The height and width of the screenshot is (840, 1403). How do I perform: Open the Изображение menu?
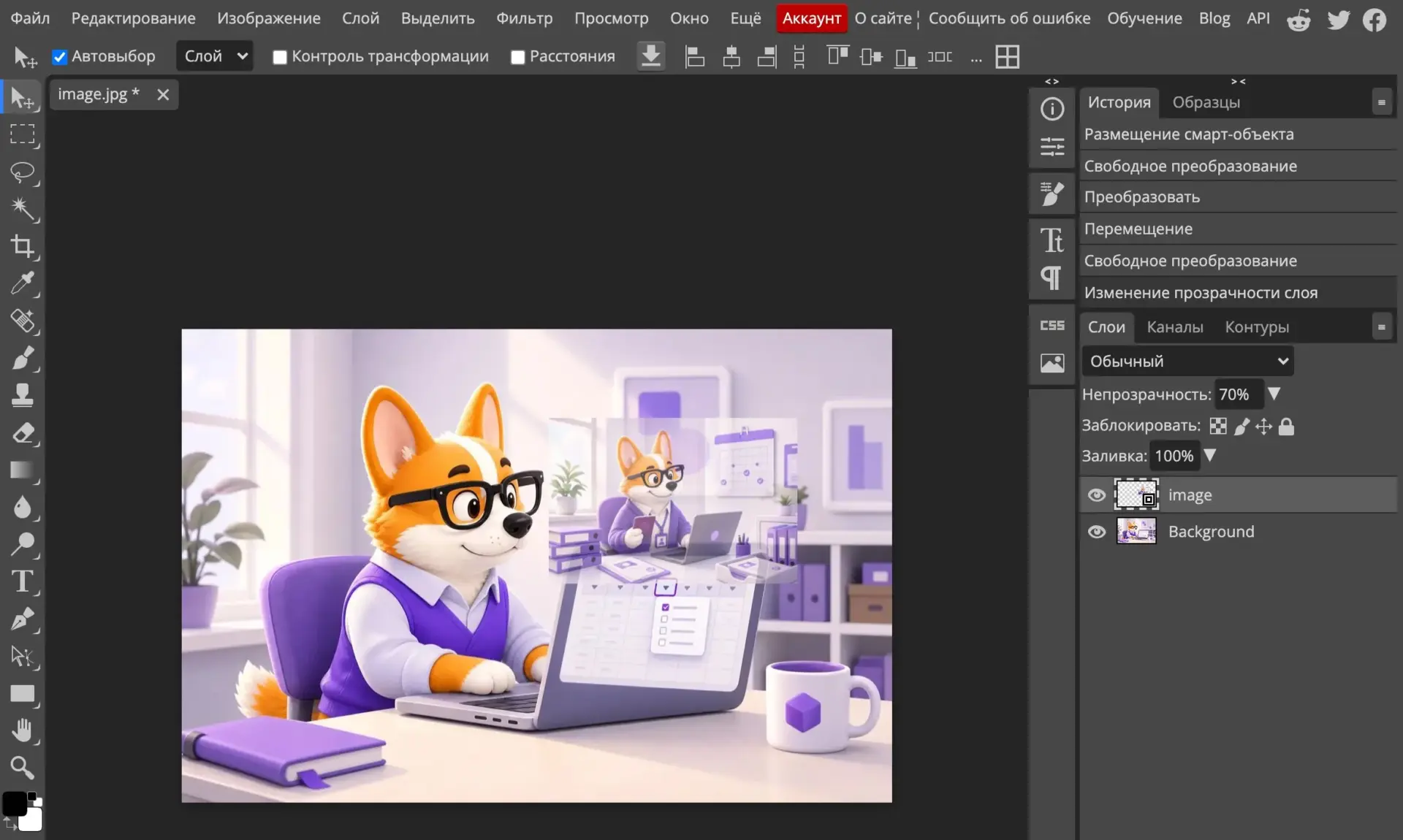pos(268,18)
